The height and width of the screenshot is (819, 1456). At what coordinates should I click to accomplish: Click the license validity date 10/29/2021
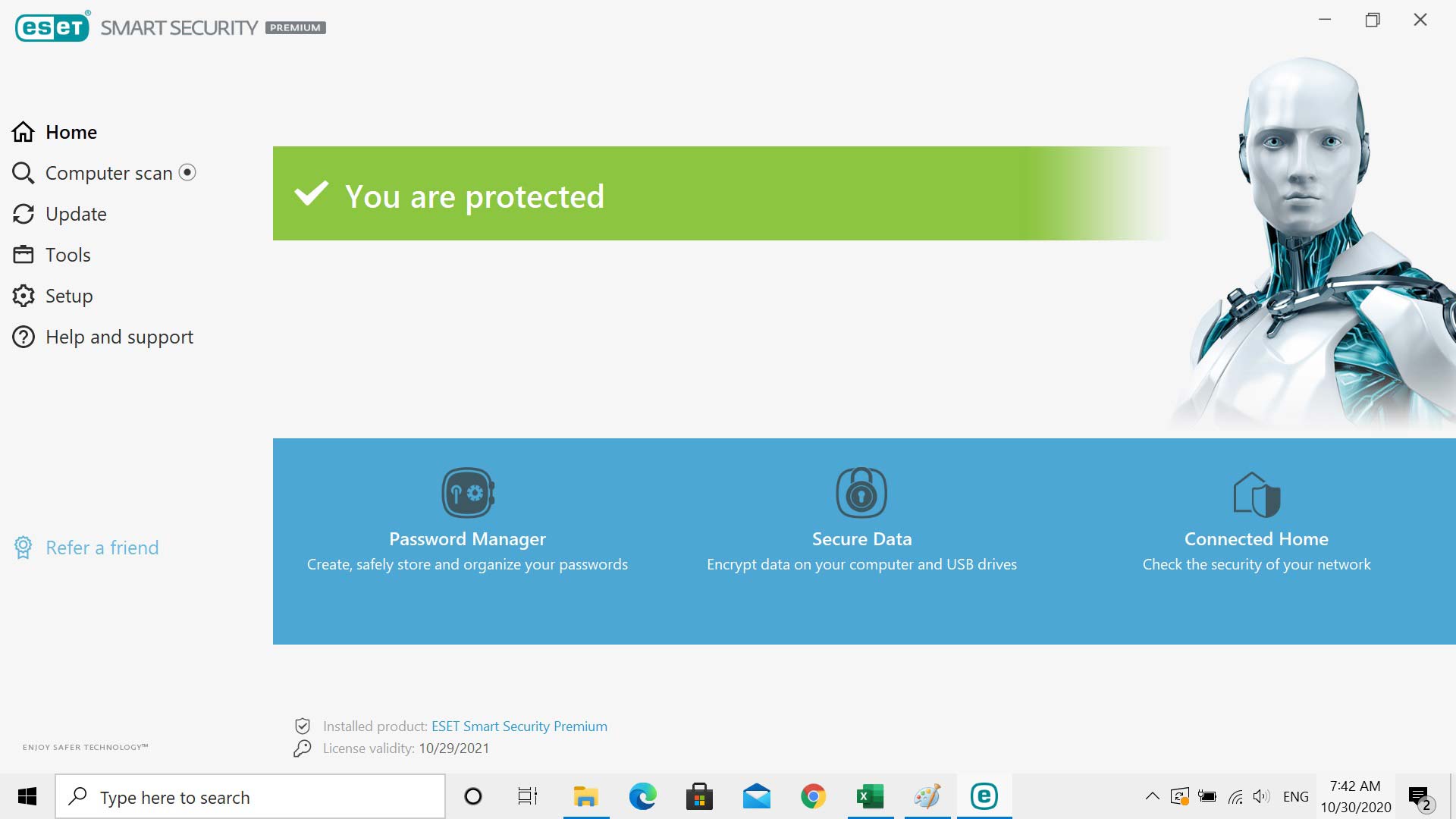(453, 748)
